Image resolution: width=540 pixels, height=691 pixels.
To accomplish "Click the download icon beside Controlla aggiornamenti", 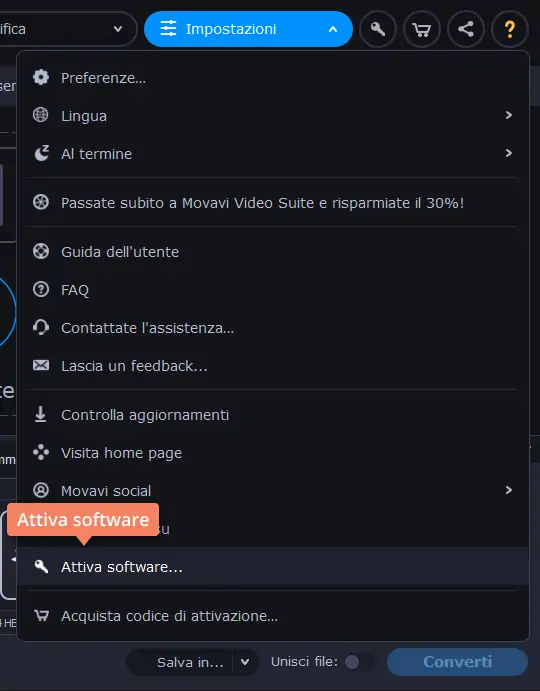I will click(41, 414).
